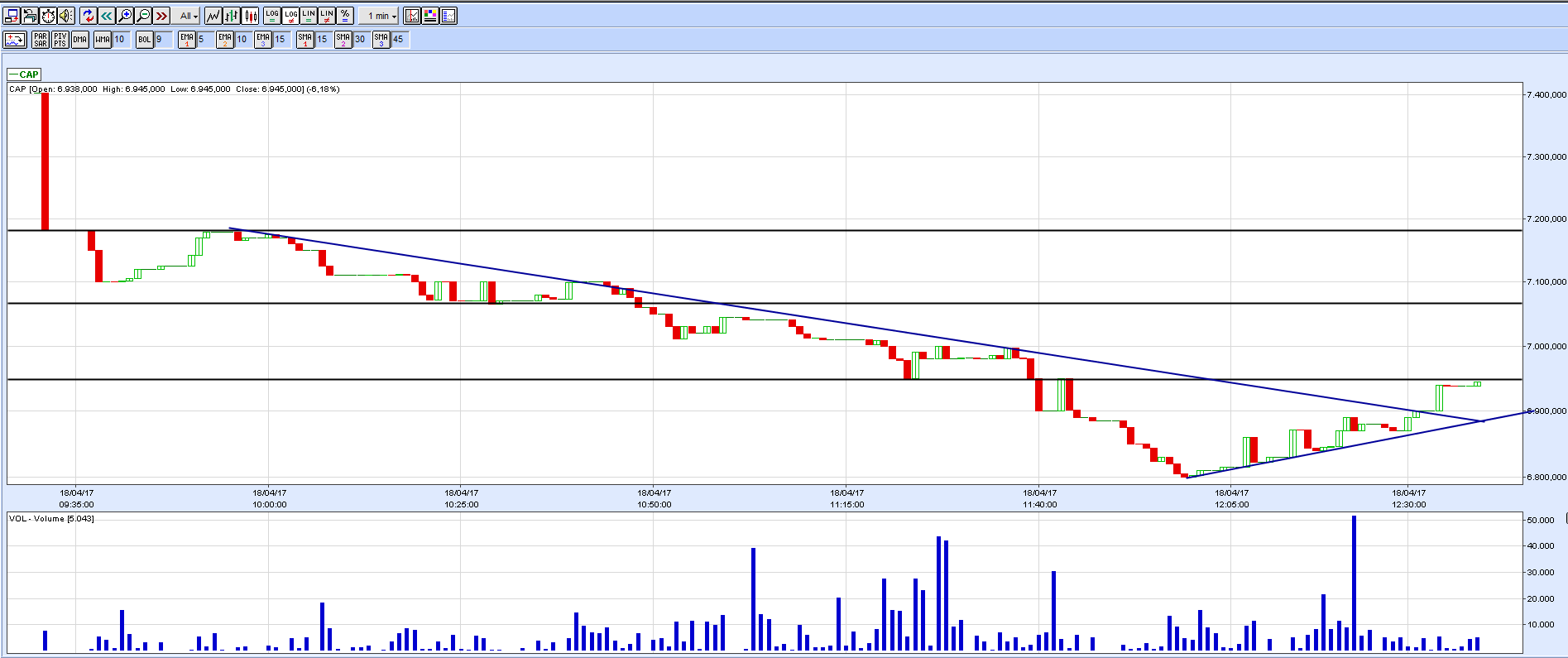The height and width of the screenshot is (658, 1568).
Task: Click the CAP Open High Low Close text
Action: point(175,89)
